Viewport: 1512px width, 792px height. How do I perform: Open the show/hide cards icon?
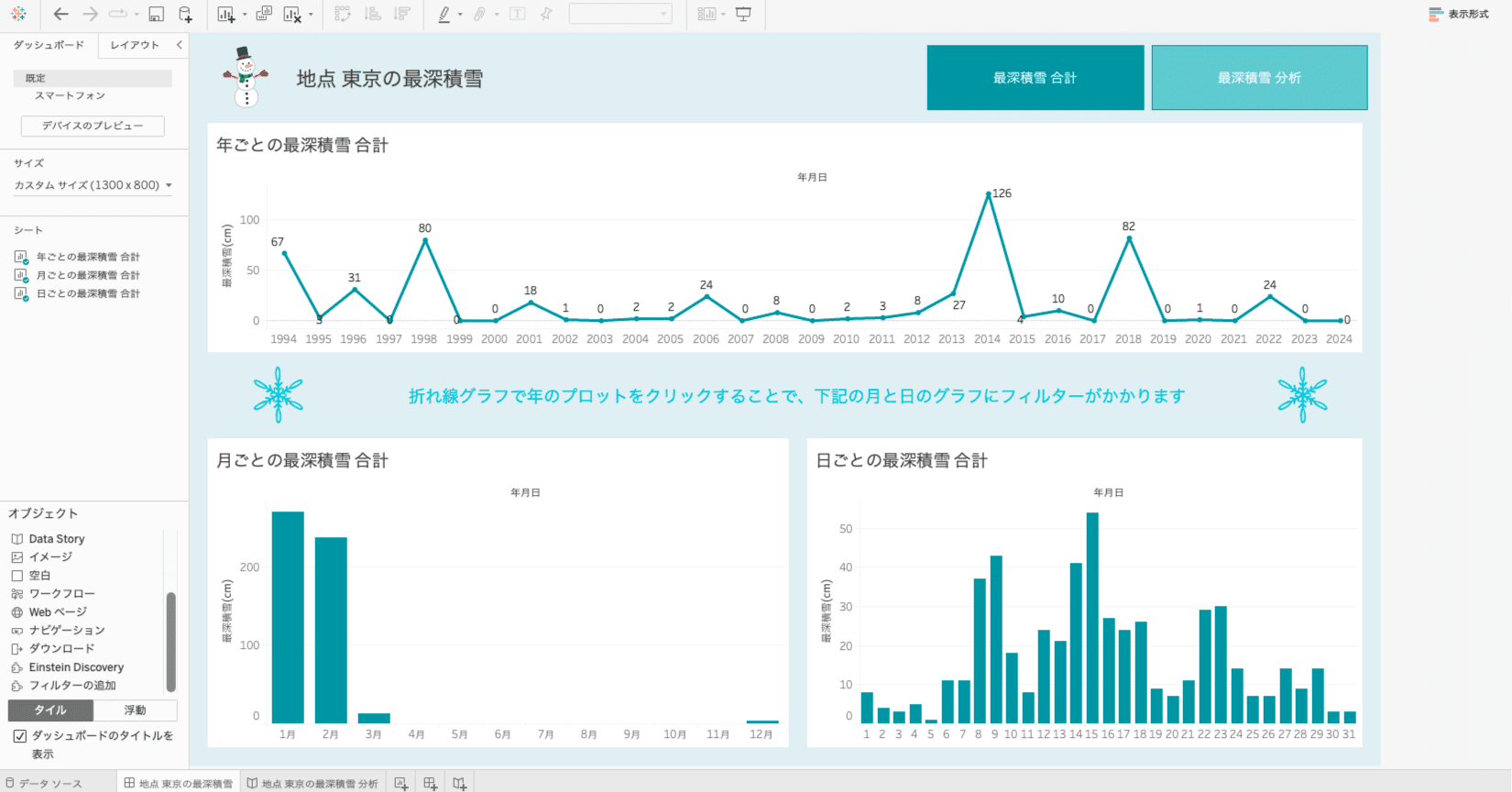coord(707,14)
